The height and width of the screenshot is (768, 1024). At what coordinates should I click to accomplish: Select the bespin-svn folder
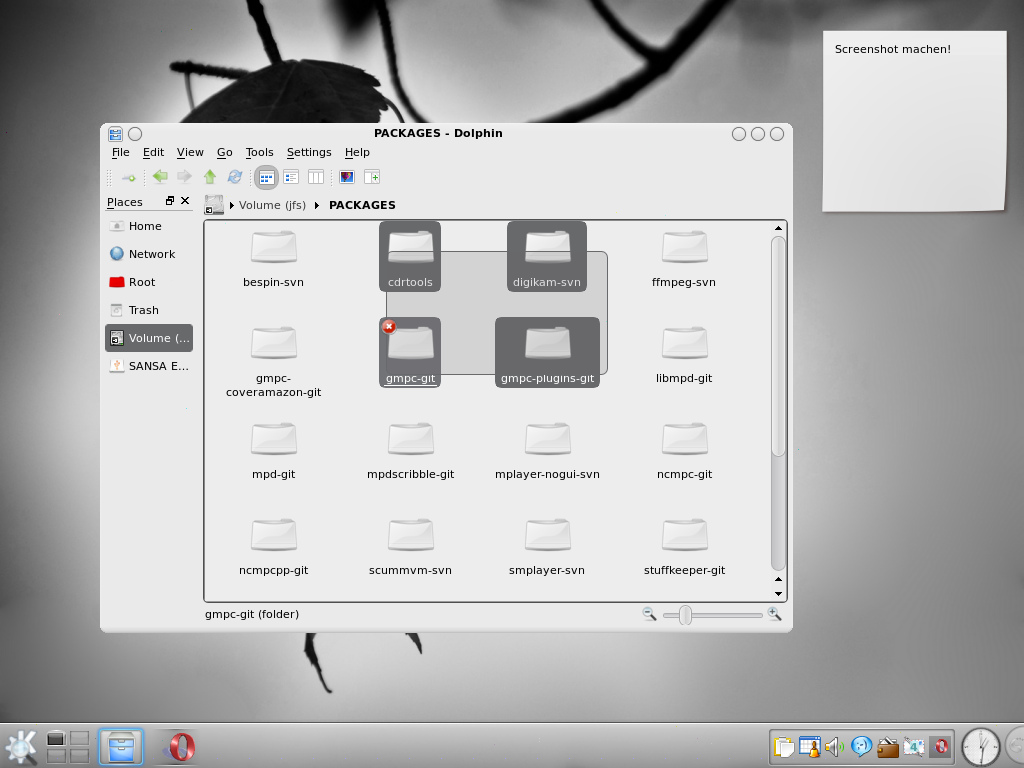coord(274,259)
